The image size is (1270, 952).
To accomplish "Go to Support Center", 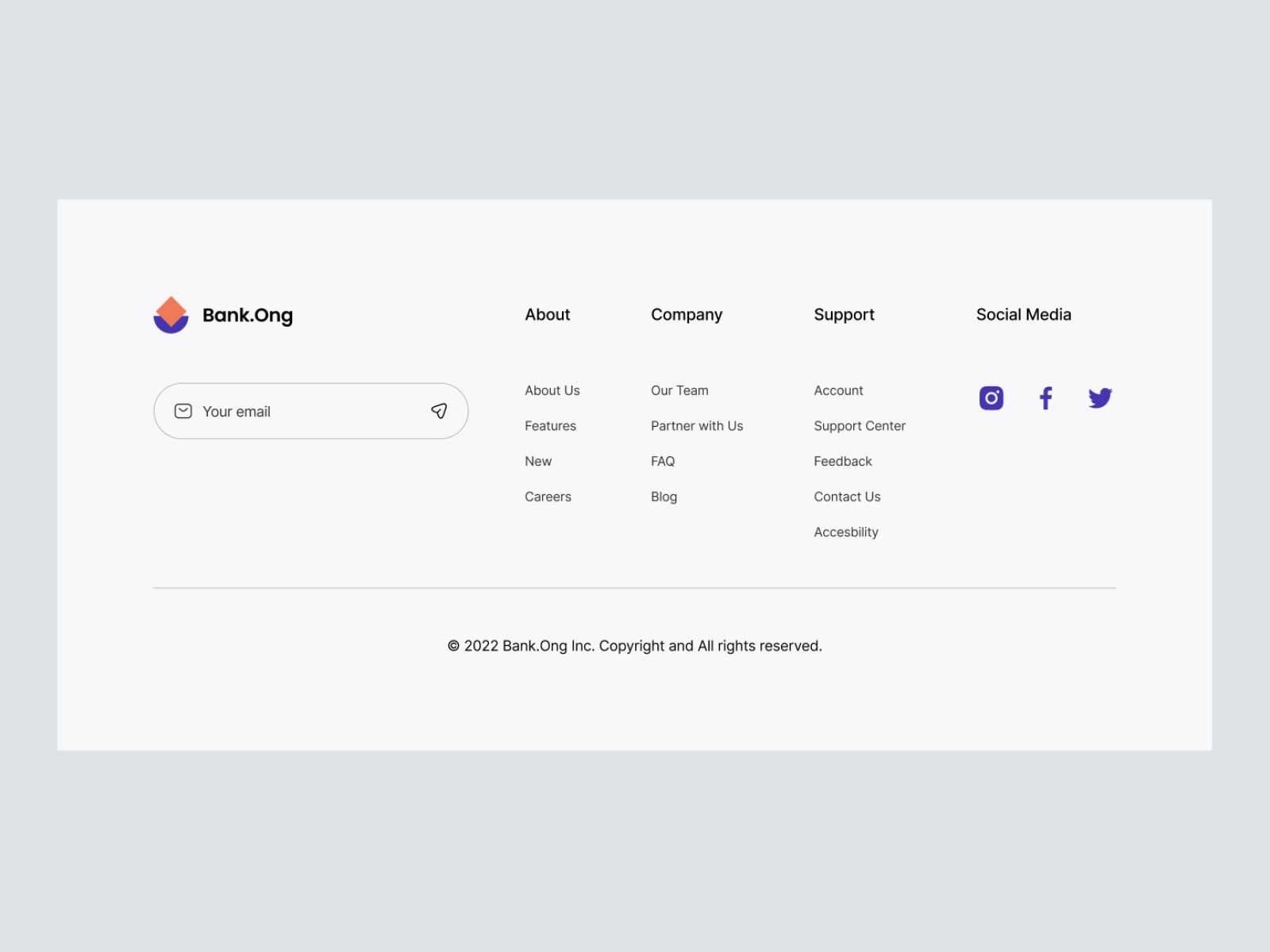I will [x=860, y=426].
